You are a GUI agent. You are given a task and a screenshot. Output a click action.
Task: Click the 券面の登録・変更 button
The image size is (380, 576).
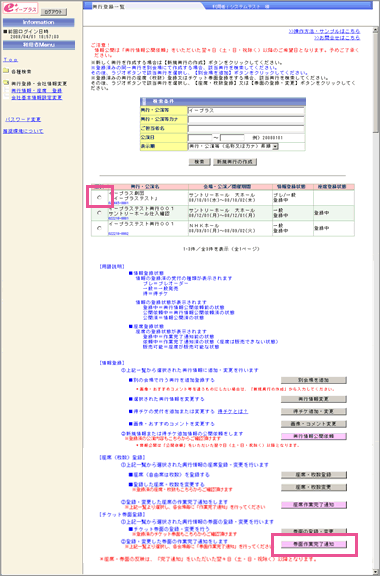tap(313, 531)
